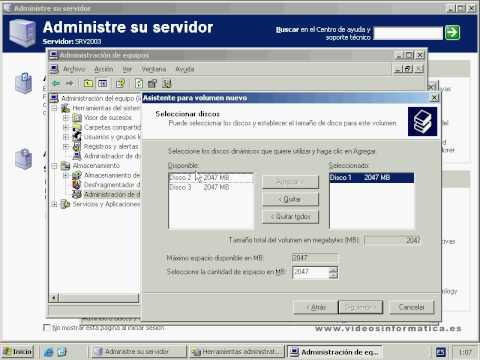Decrease the space amount with the down spinner

point(333,275)
